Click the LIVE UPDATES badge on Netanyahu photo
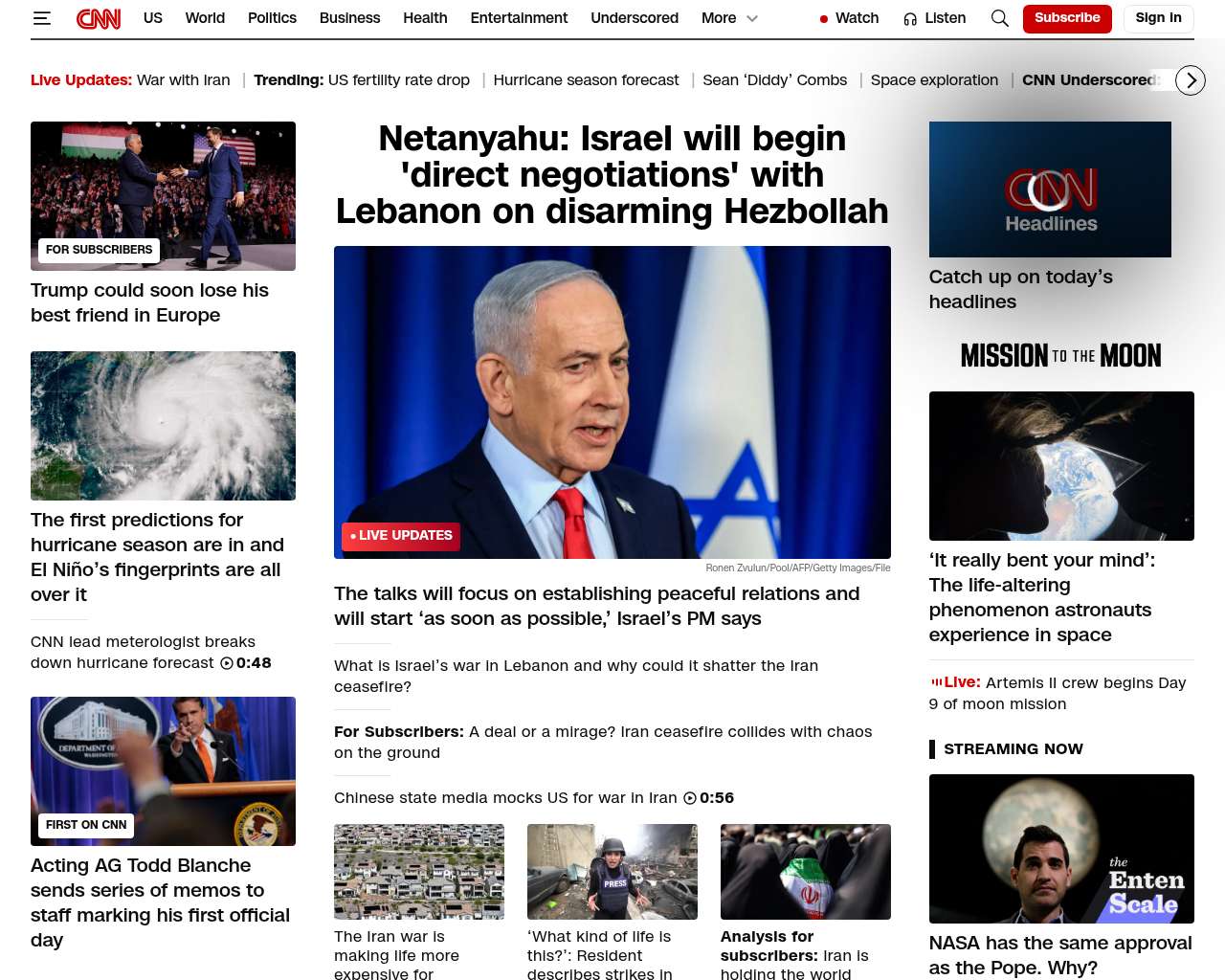Image resolution: width=1225 pixels, height=980 pixels. point(401,536)
